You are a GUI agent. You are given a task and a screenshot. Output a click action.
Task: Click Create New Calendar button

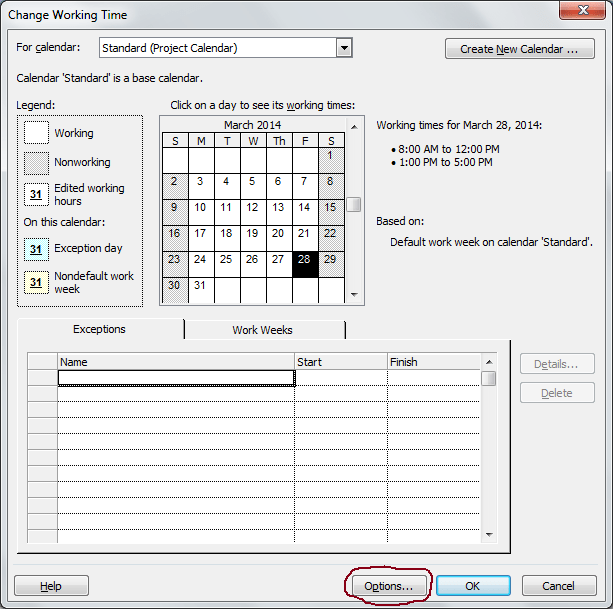point(520,49)
